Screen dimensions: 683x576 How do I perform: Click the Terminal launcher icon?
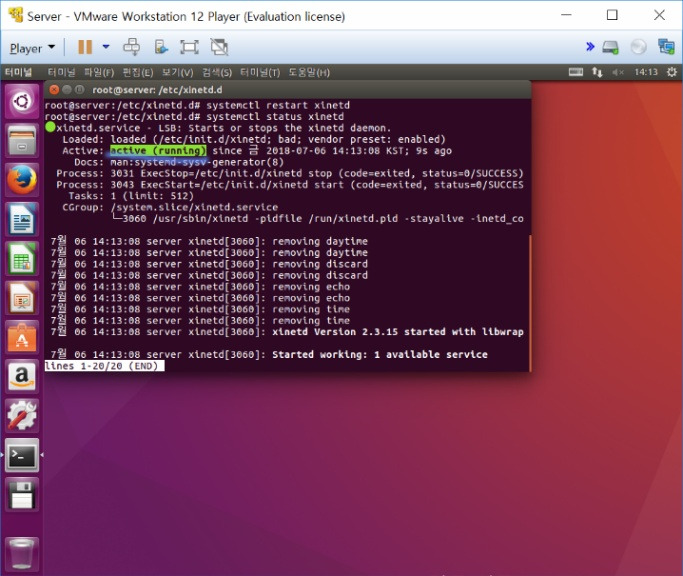coord(22,455)
